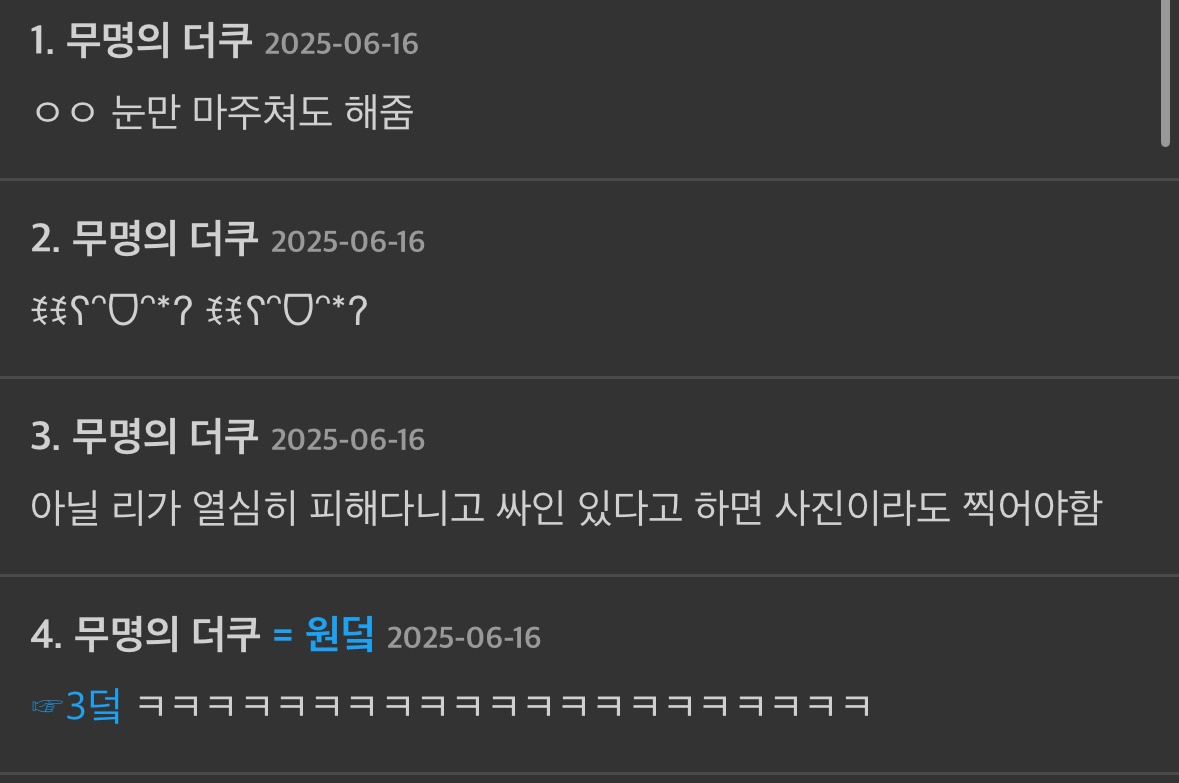Click the blue "원덬" original poster label
The width and height of the screenshot is (1179, 783).
(x=340, y=633)
